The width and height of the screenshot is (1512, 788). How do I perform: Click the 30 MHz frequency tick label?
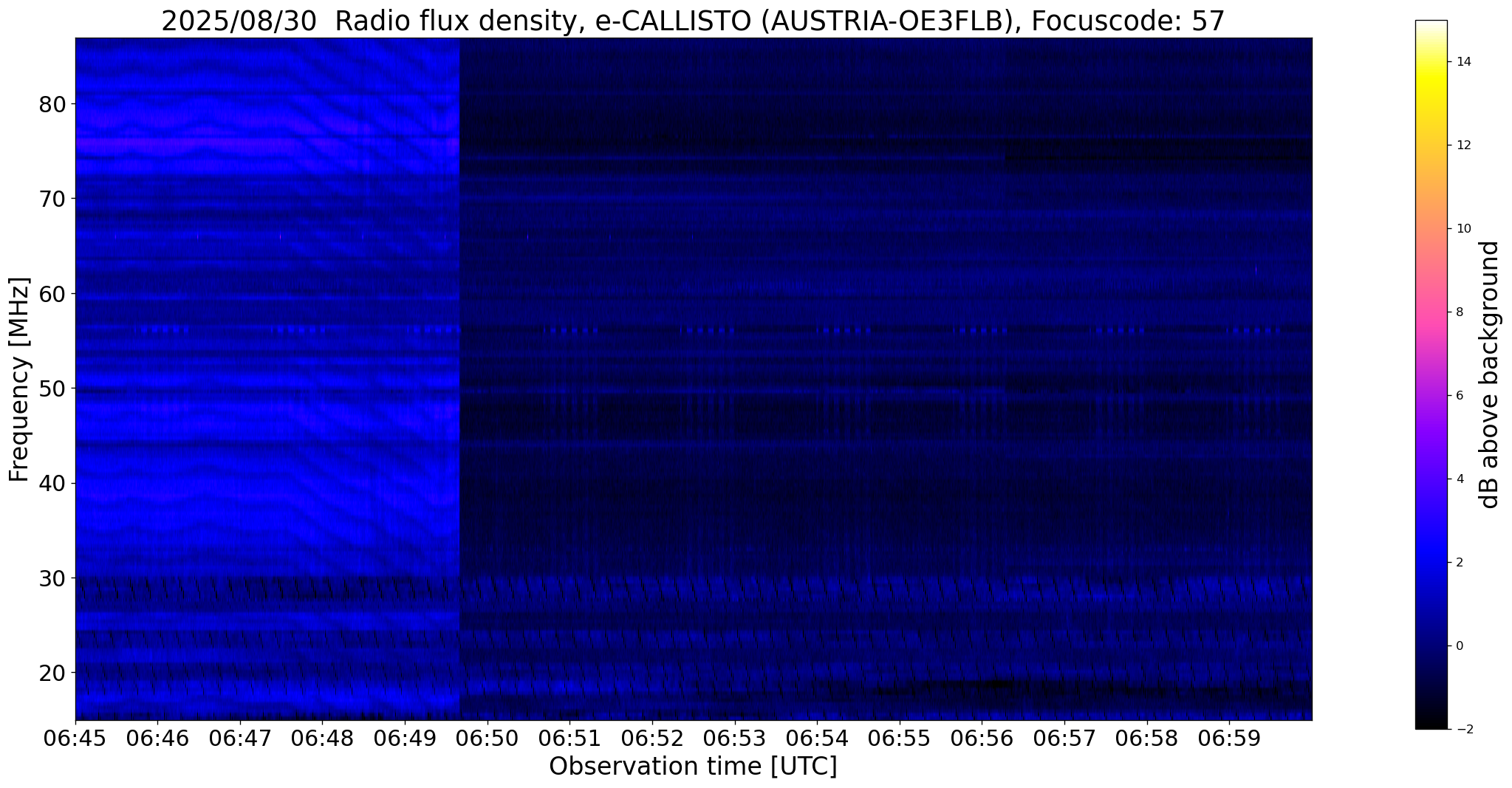tap(52, 578)
